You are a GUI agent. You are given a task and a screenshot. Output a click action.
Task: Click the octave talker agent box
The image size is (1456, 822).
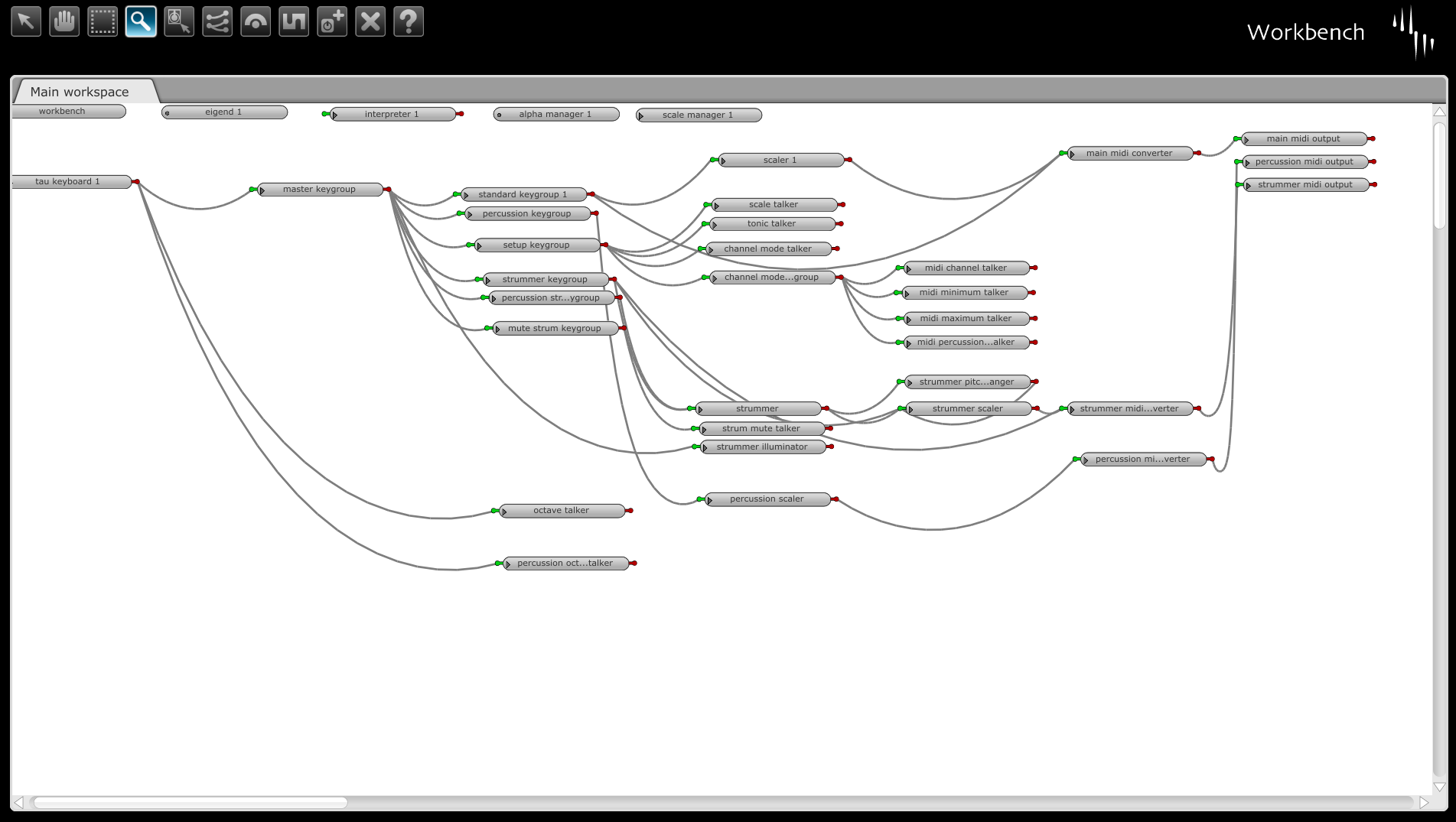pos(562,511)
